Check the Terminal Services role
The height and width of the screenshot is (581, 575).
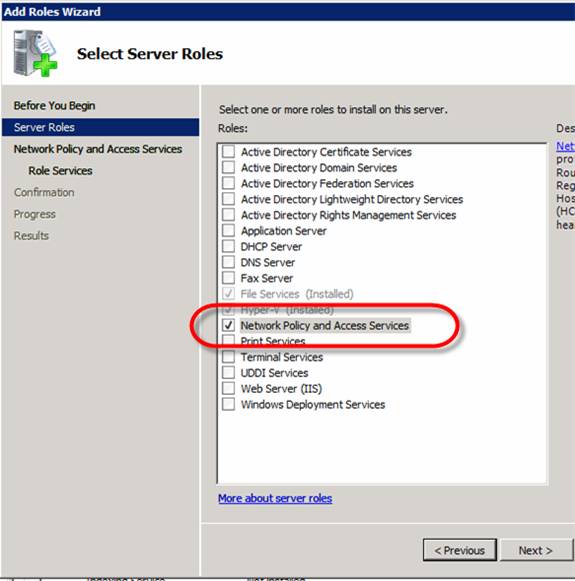coord(228,356)
